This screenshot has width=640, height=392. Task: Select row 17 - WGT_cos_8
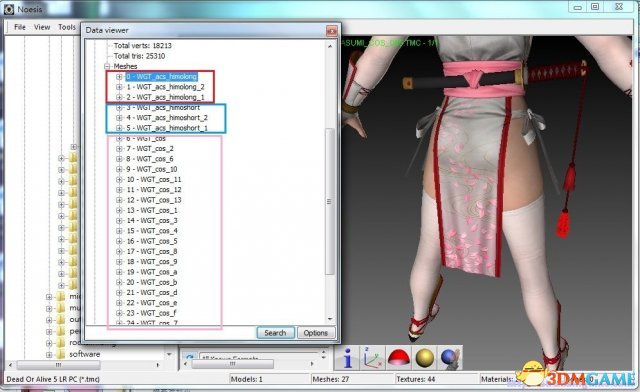coord(151,252)
